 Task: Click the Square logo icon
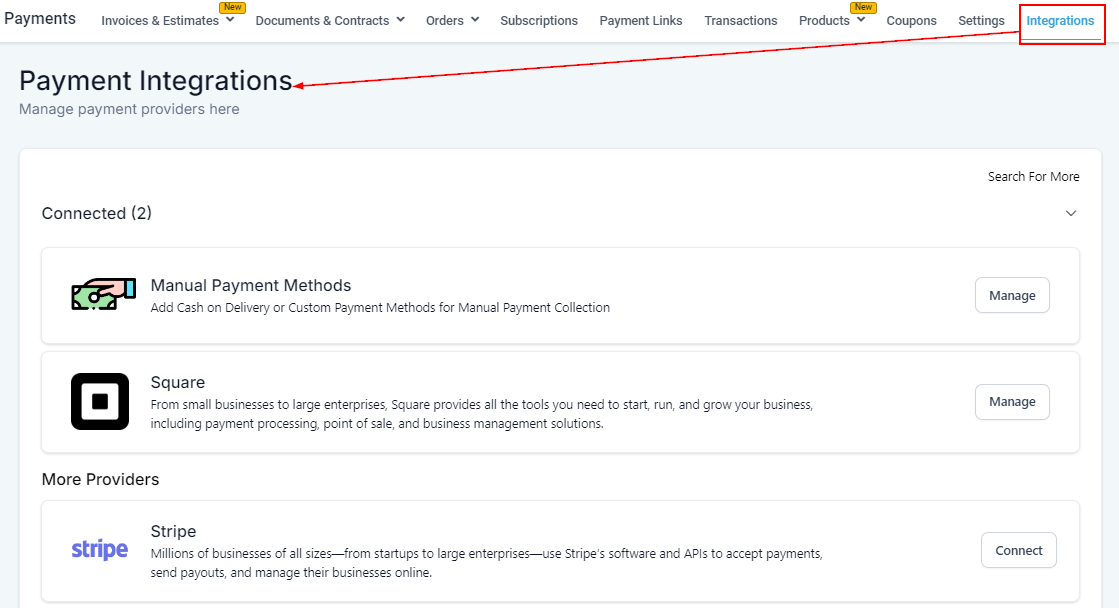pyautogui.click(x=100, y=401)
